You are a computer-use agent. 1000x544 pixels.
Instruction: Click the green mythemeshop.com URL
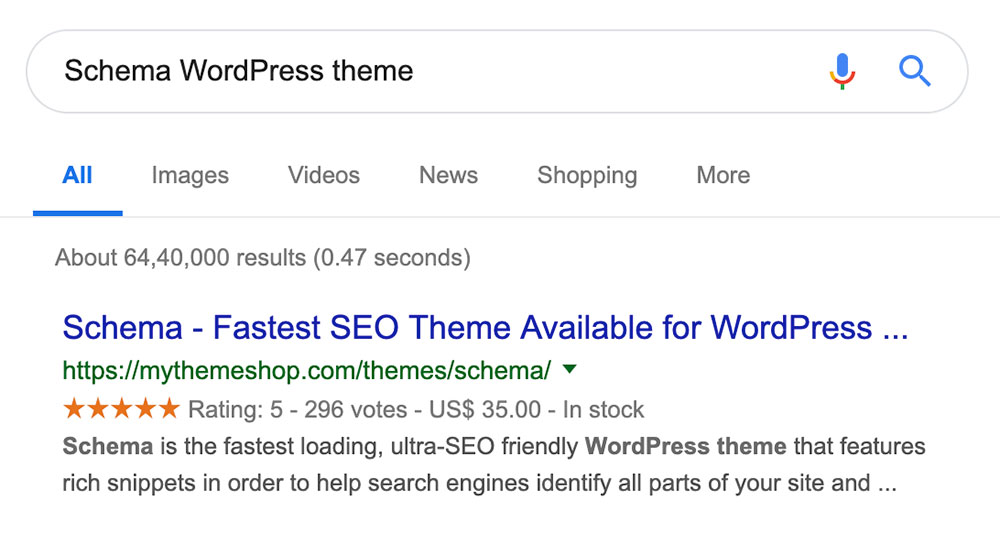307,371
